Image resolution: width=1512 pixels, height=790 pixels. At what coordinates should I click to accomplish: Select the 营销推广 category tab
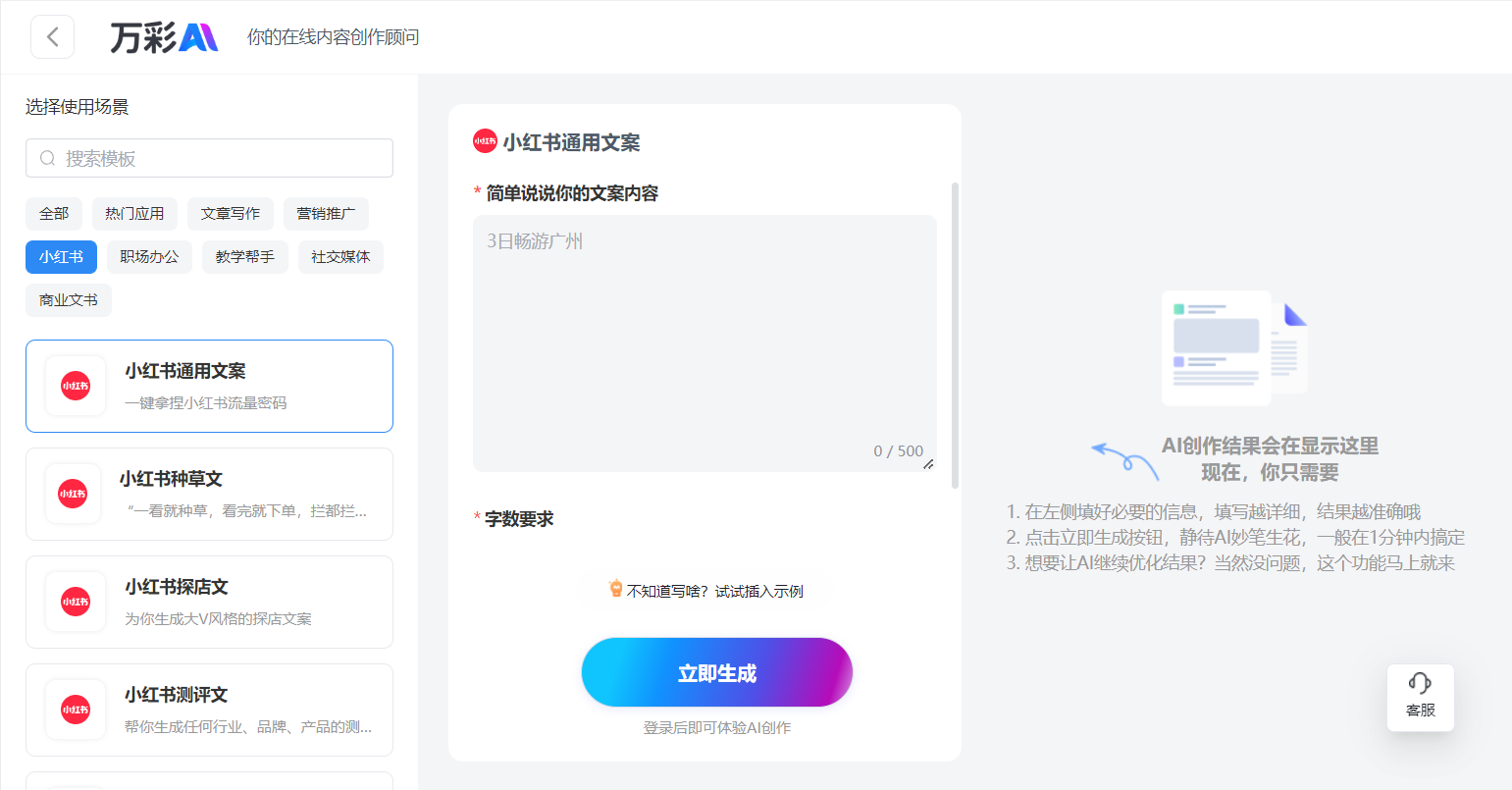click(x=326, y=214)
